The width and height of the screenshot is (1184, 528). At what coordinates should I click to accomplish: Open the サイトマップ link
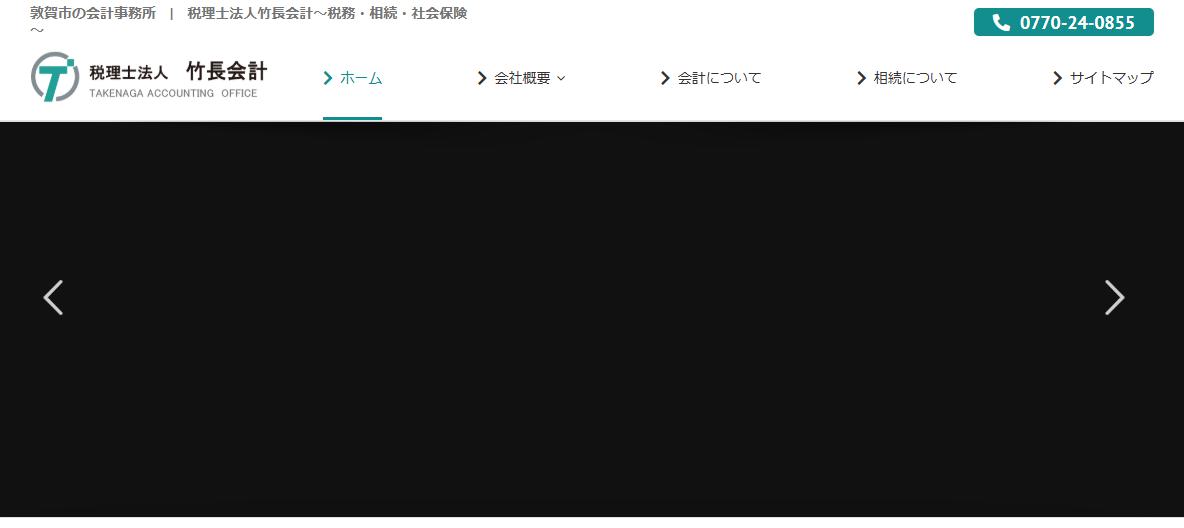point(1111,78)
